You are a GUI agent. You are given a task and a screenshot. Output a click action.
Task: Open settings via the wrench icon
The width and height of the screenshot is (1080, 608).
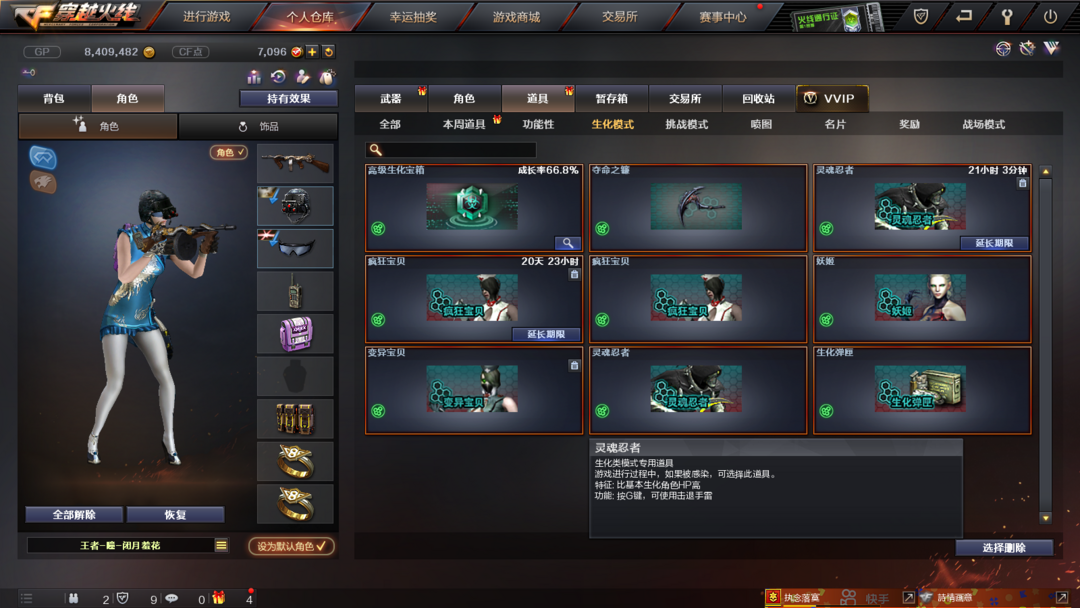(x=1007, y=17)
